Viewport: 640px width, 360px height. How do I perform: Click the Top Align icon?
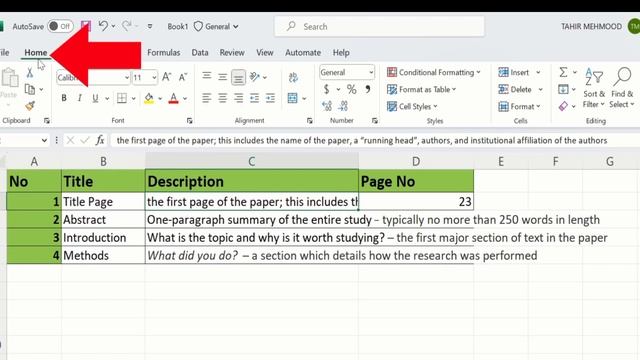click(x=207, y=76)
